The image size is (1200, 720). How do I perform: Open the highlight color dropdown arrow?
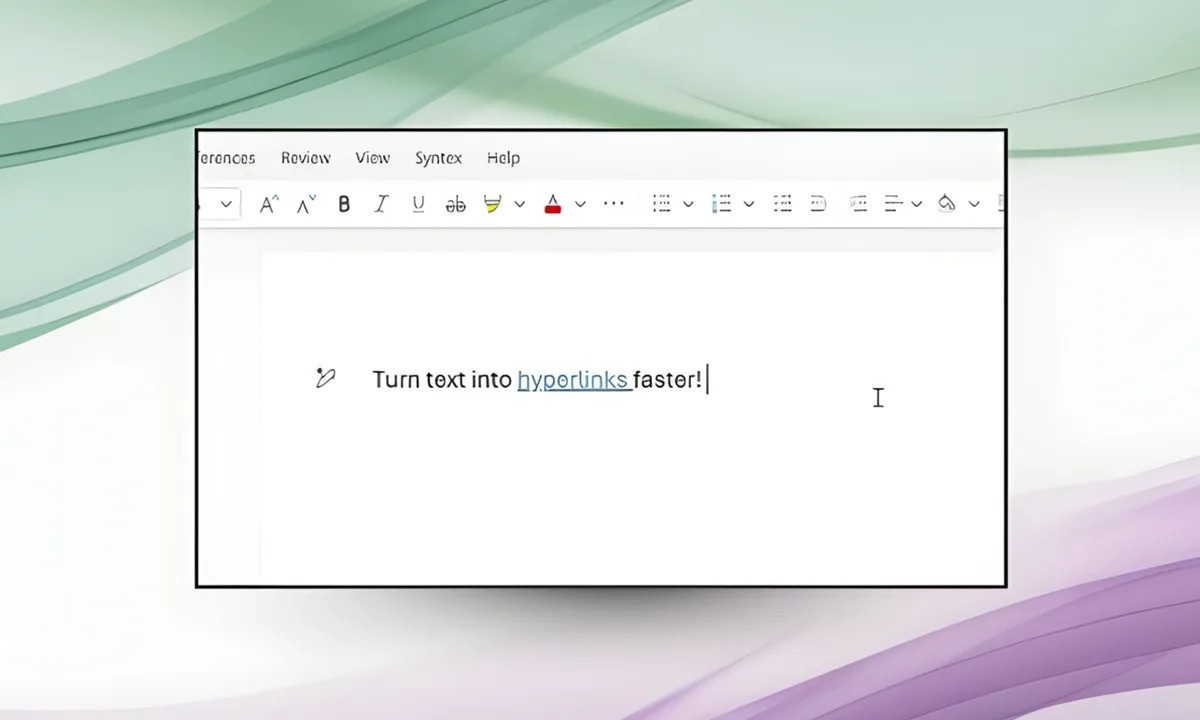click(x=520, y=204)
